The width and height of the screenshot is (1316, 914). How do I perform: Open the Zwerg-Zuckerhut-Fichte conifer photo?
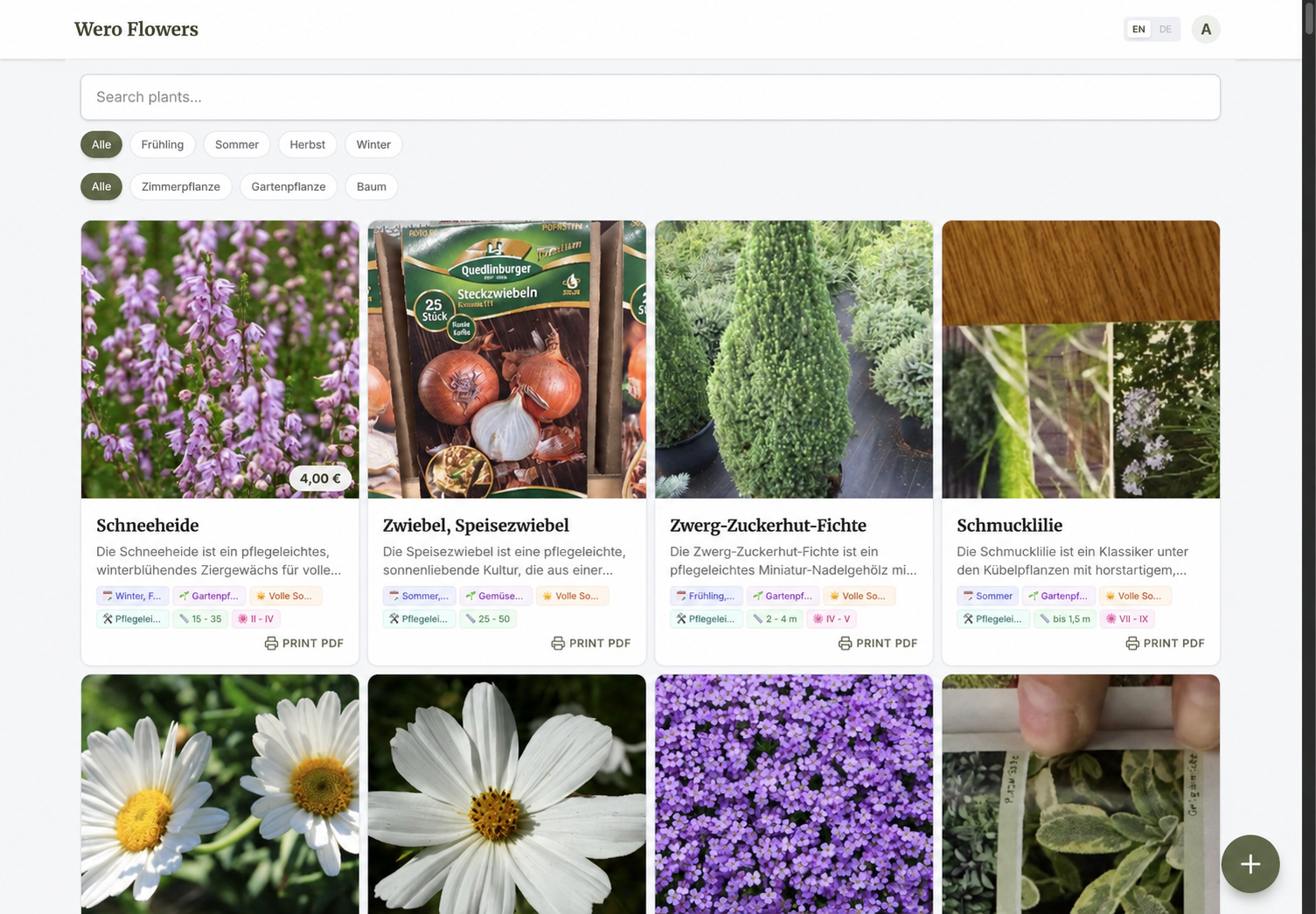click(x=794, y=359)
